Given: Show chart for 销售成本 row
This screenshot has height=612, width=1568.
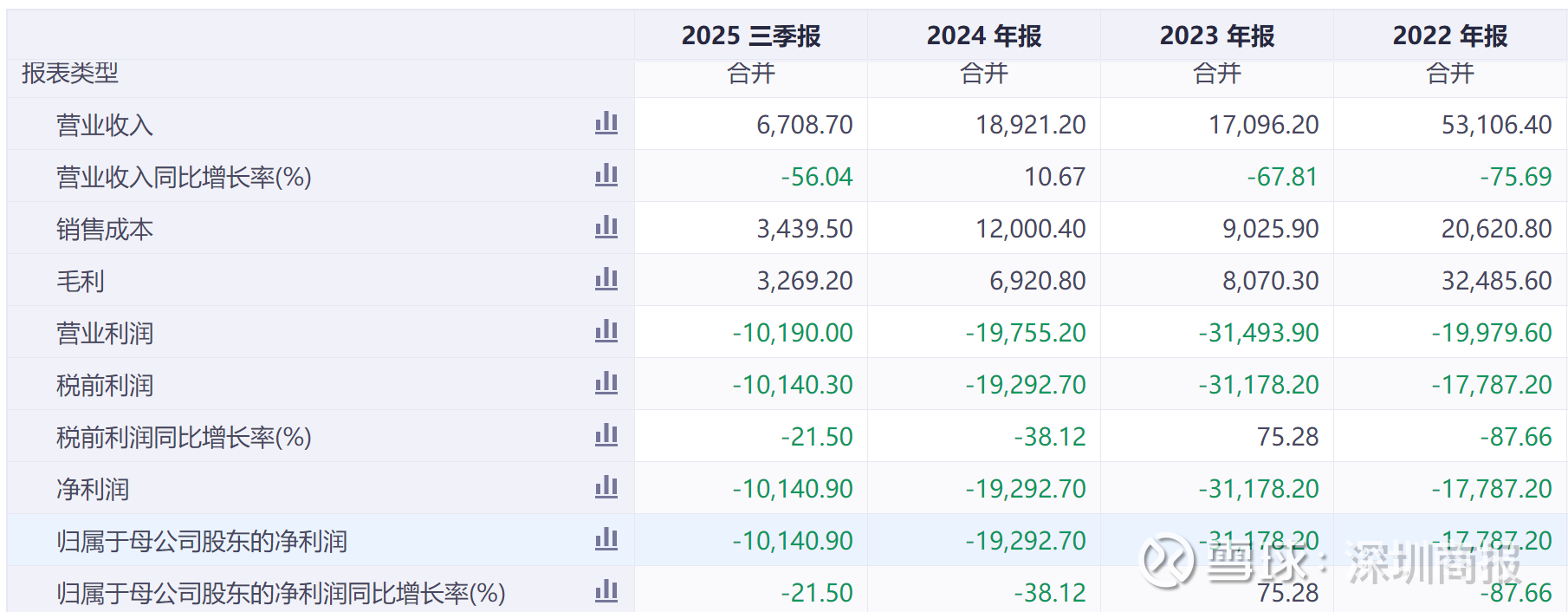Looking at the screenshot, I should click(x=606, y=227).
